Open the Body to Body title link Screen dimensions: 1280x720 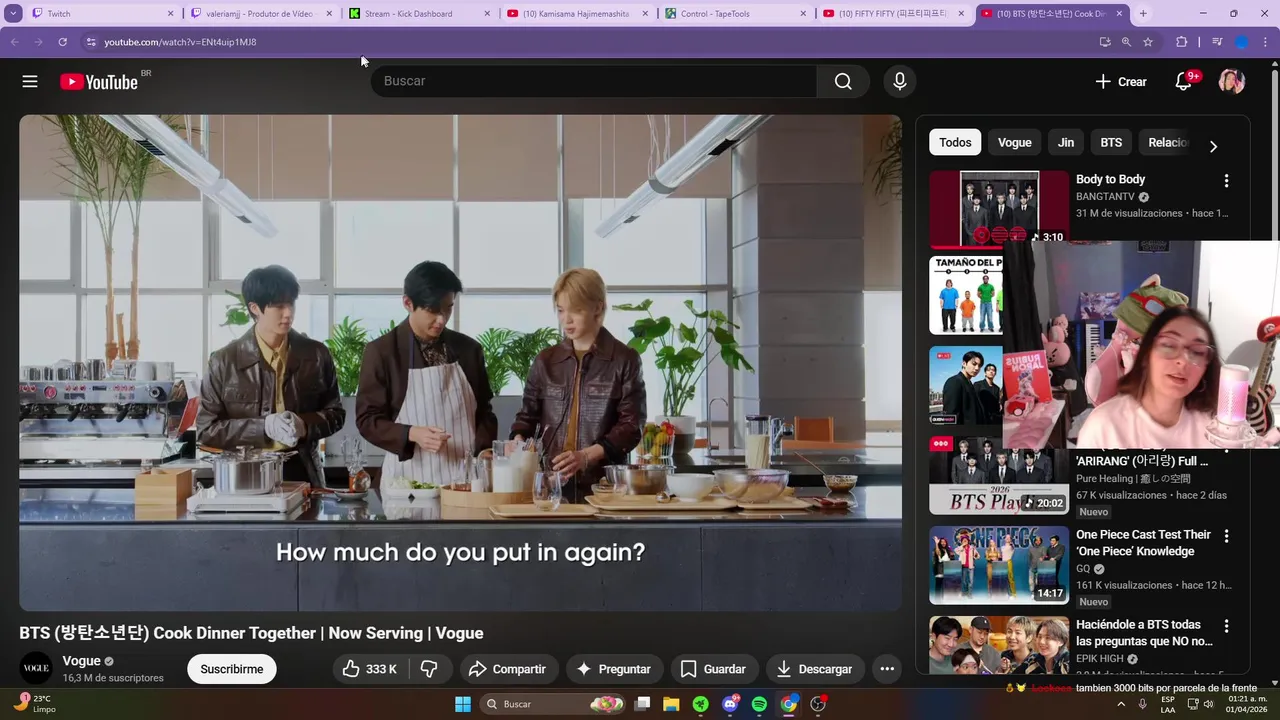[1110, 180]
